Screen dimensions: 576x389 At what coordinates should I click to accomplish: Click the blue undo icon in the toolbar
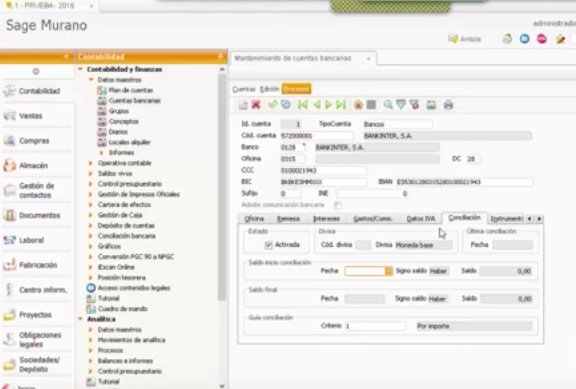click(286, 105)
